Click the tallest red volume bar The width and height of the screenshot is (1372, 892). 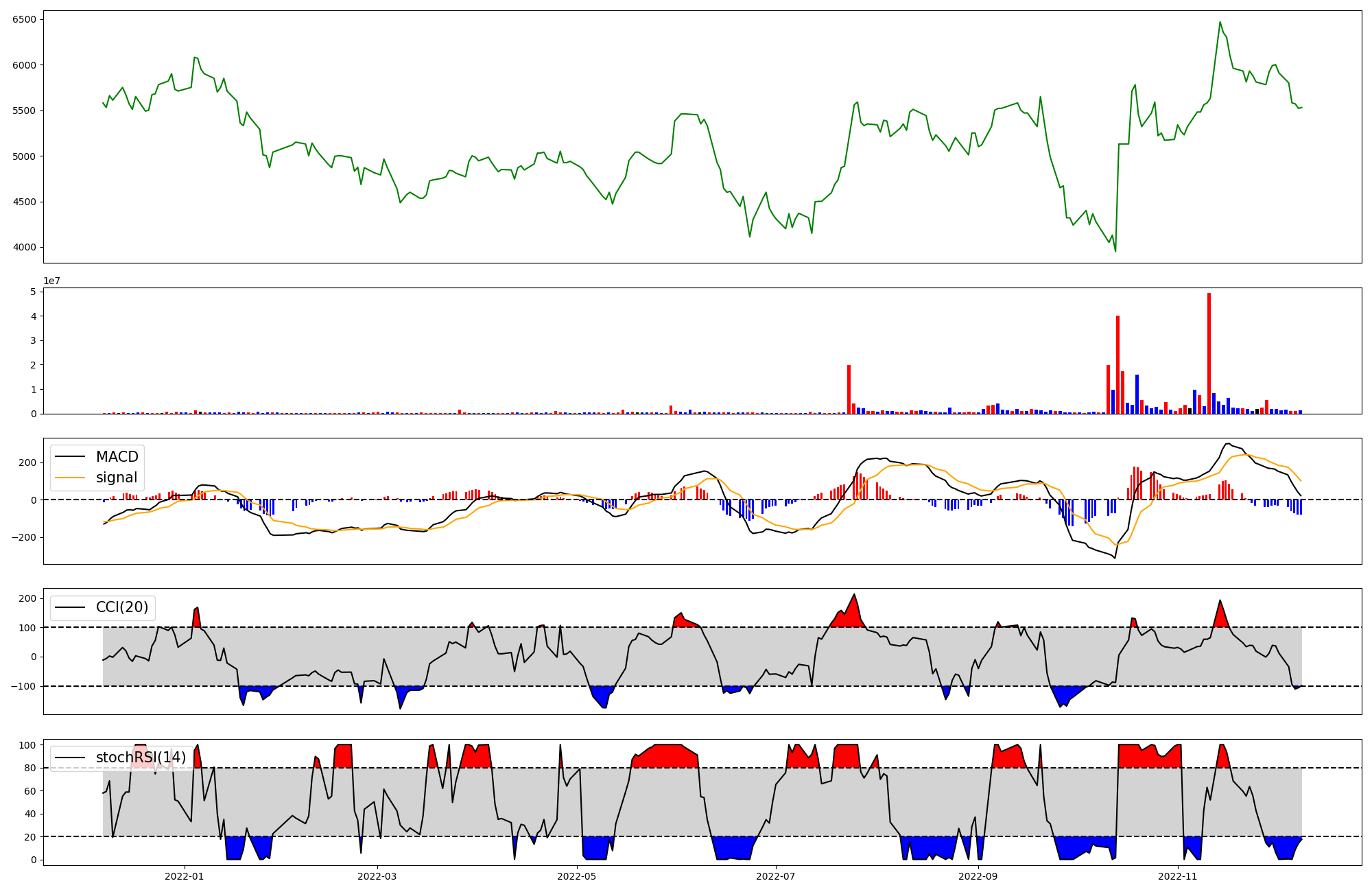pos(1209,353)
